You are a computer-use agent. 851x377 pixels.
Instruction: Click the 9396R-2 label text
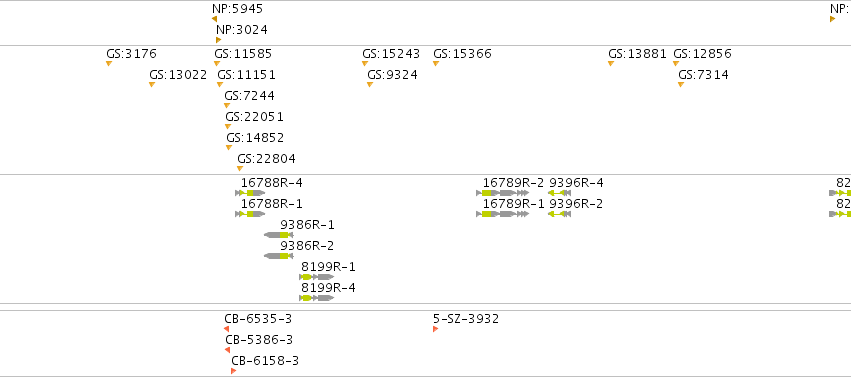[576, 204]
